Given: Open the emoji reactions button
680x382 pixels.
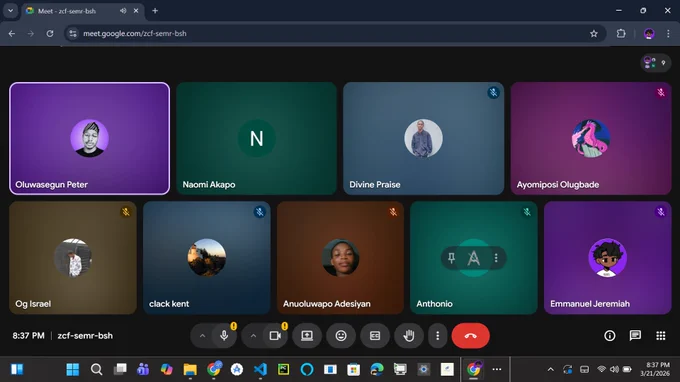Looking at the screenshot, I should 341,336.
